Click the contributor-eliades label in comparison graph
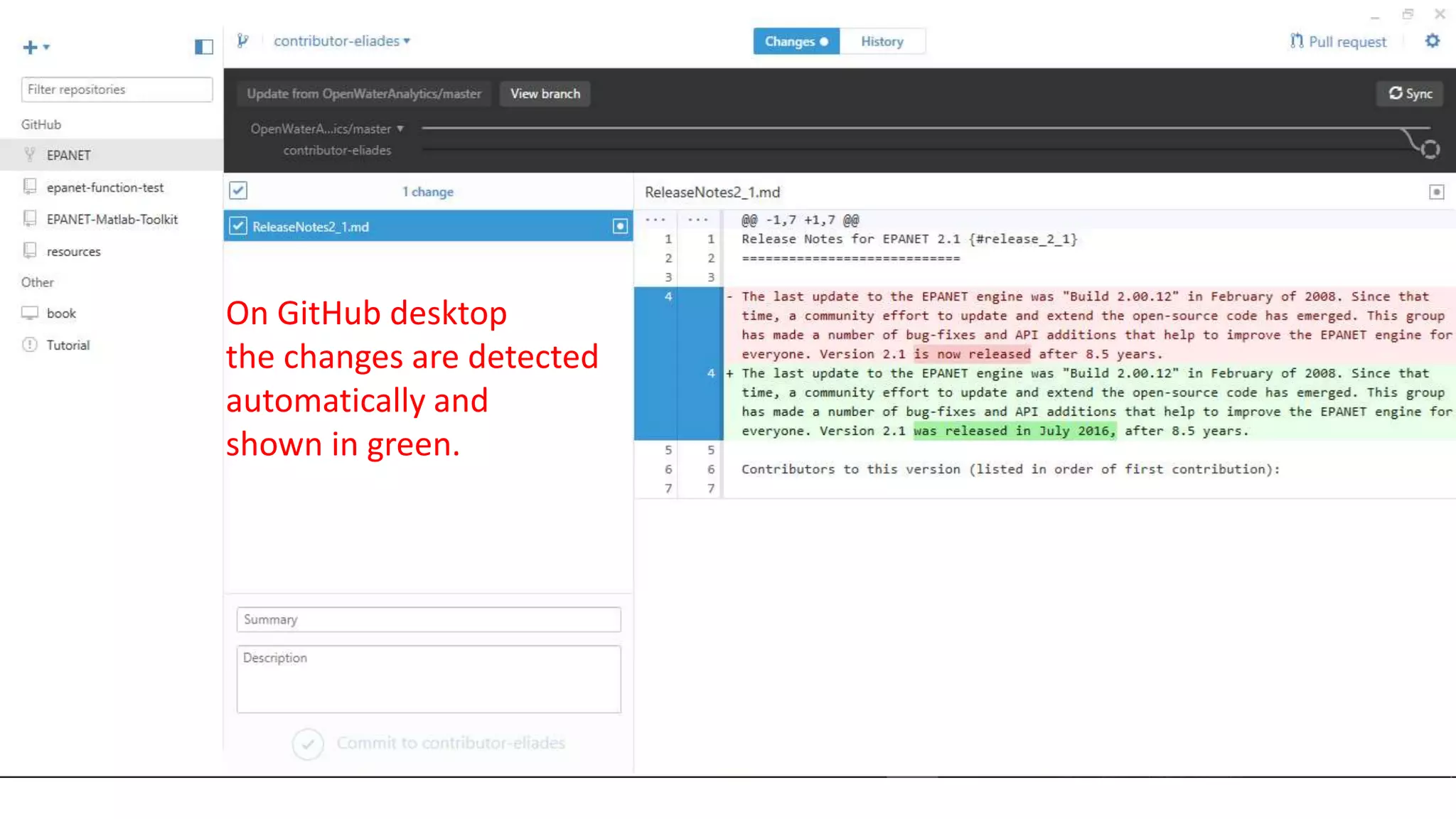Screen dimensions: 1456x819 tap(337, 151)
